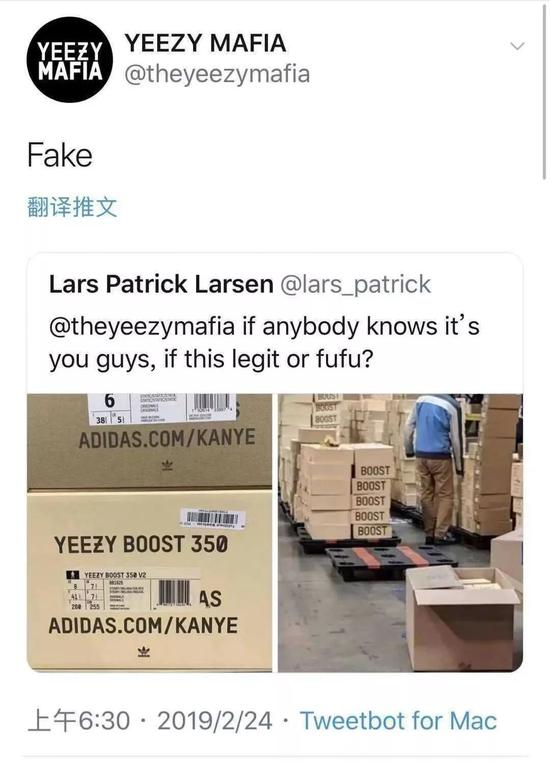This screenshot has width=550, height=762.
Task: Click the page scrollbar on the right
Action: pyautogui.click(x=544, y=92)
